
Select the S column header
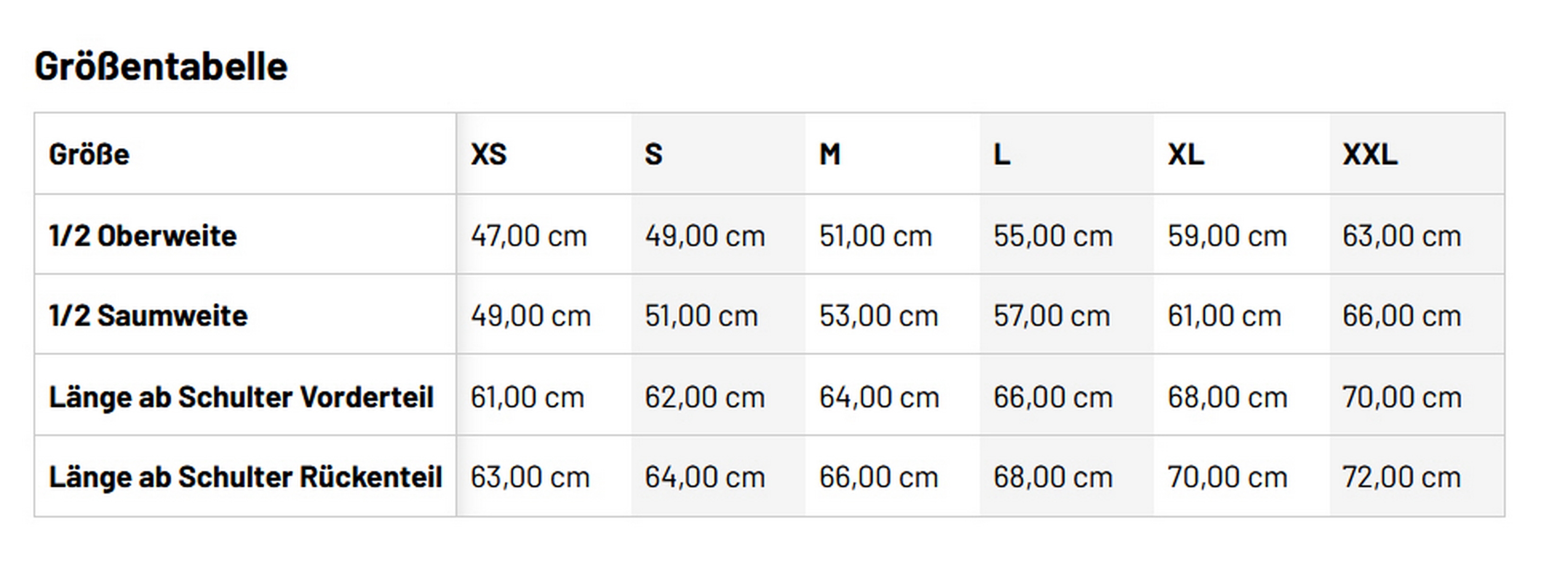pyautogui.click(x=653, y=155)
